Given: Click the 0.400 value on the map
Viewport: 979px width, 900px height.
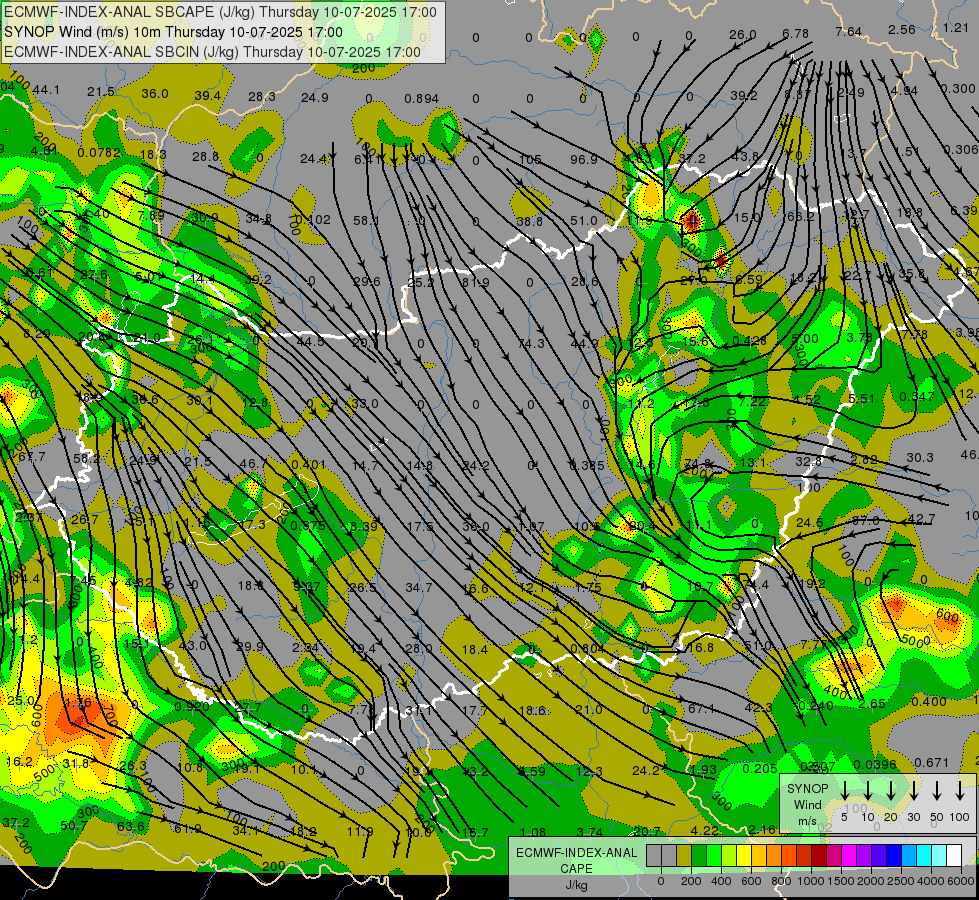Looking at the screenshot, I should pyautogui.click(x=928, y=701).
